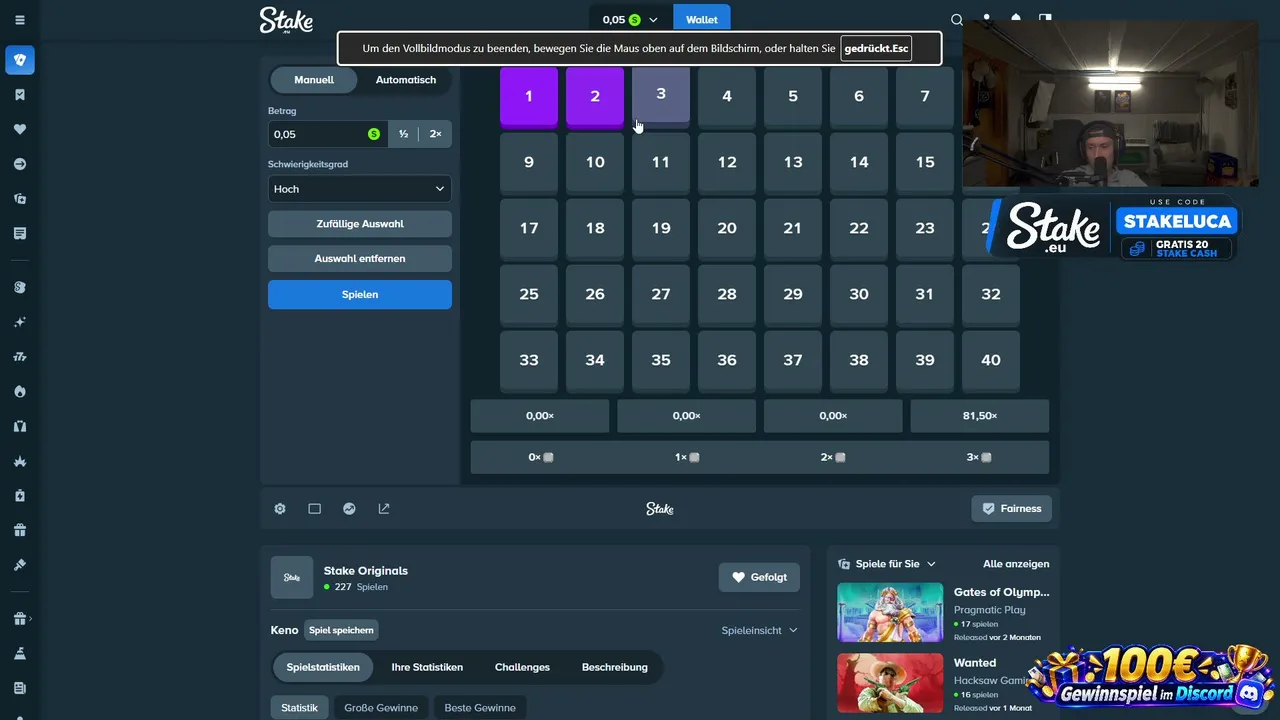Select Keno number 40
This screenshot has width=1280, height=720.
pos(991,361)
